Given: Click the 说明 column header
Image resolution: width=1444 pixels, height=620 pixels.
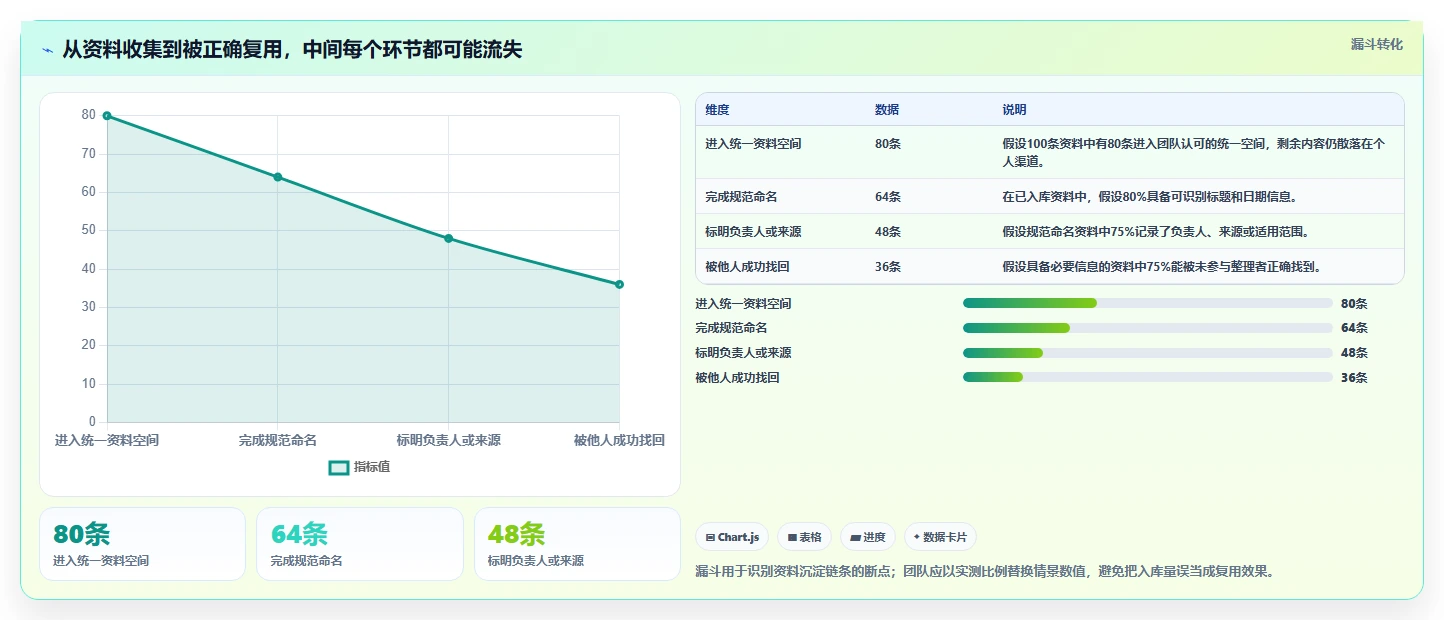Looking at the screenshot, I should click(x=1015, y=110).
